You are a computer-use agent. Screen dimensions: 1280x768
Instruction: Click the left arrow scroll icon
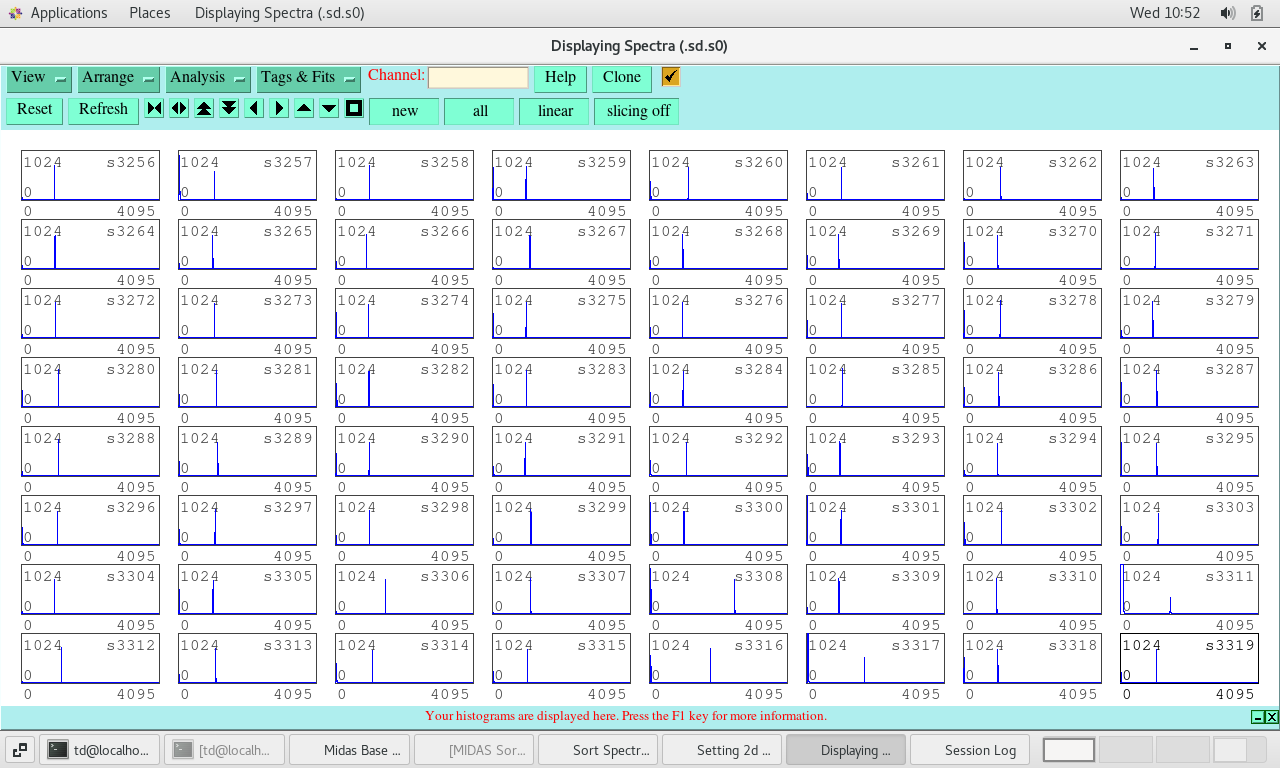point(254,108)
